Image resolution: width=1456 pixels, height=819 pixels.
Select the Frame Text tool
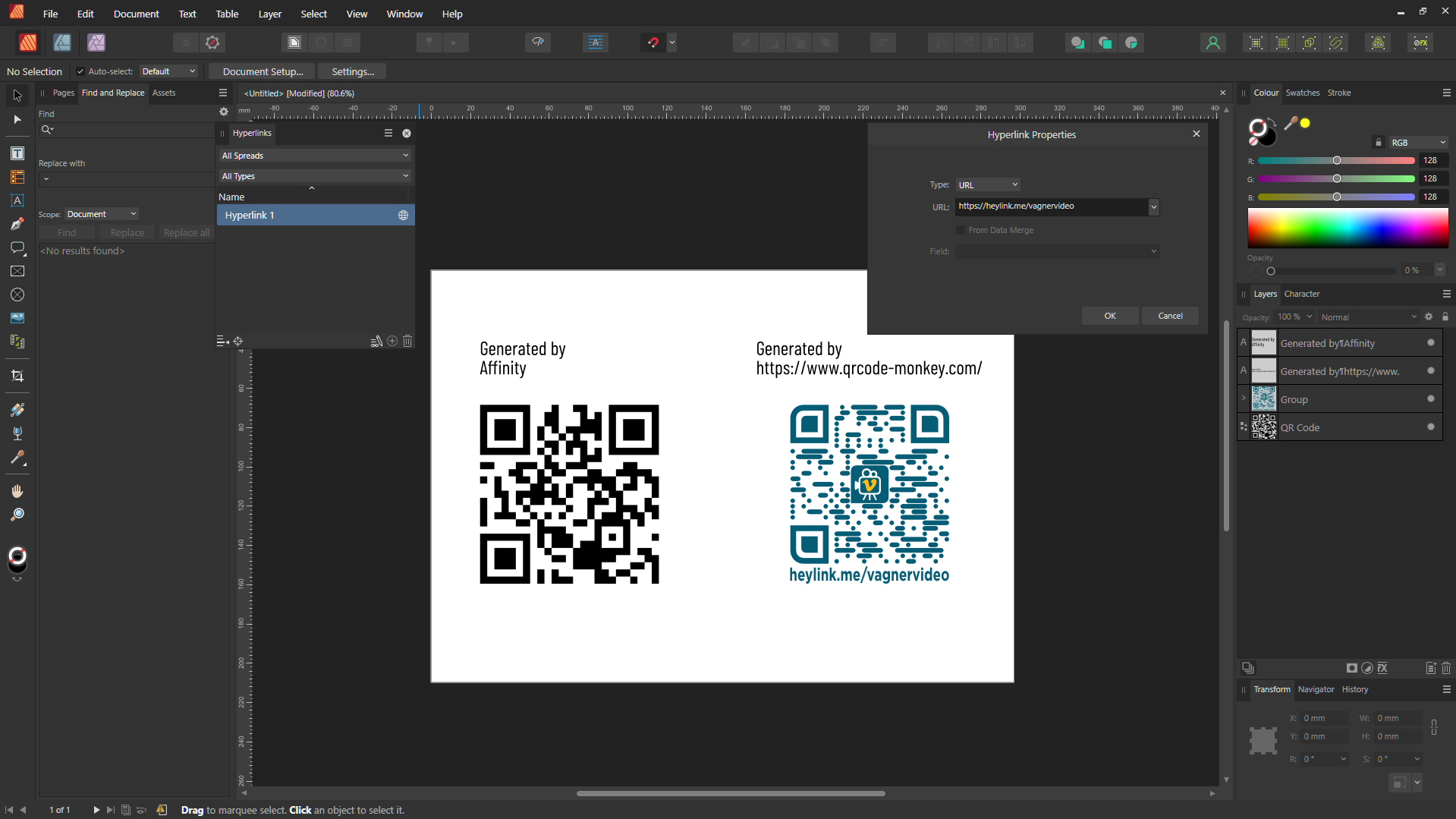17,153
